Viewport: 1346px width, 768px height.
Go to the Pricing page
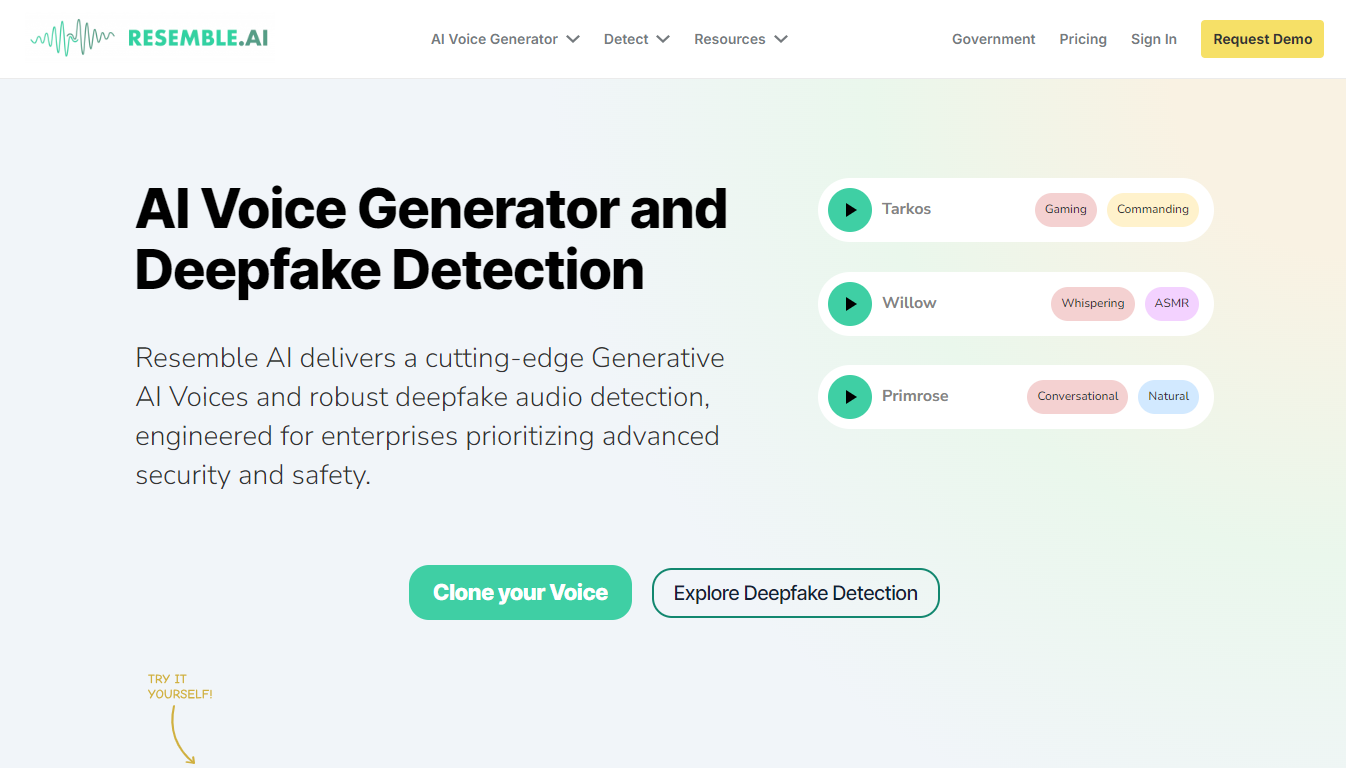tap(1083, 39)
